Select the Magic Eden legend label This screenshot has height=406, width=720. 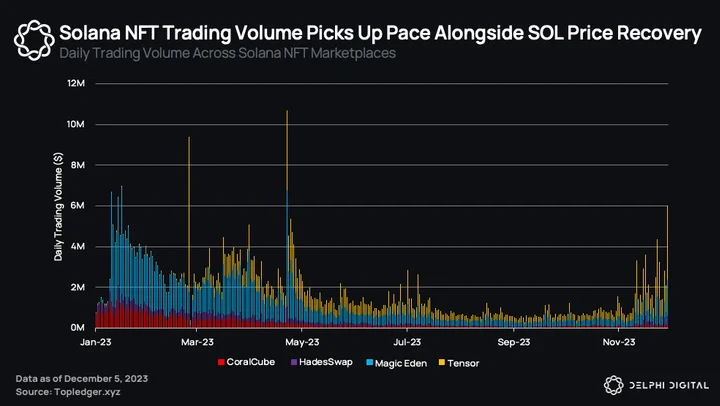pos(401,363)
